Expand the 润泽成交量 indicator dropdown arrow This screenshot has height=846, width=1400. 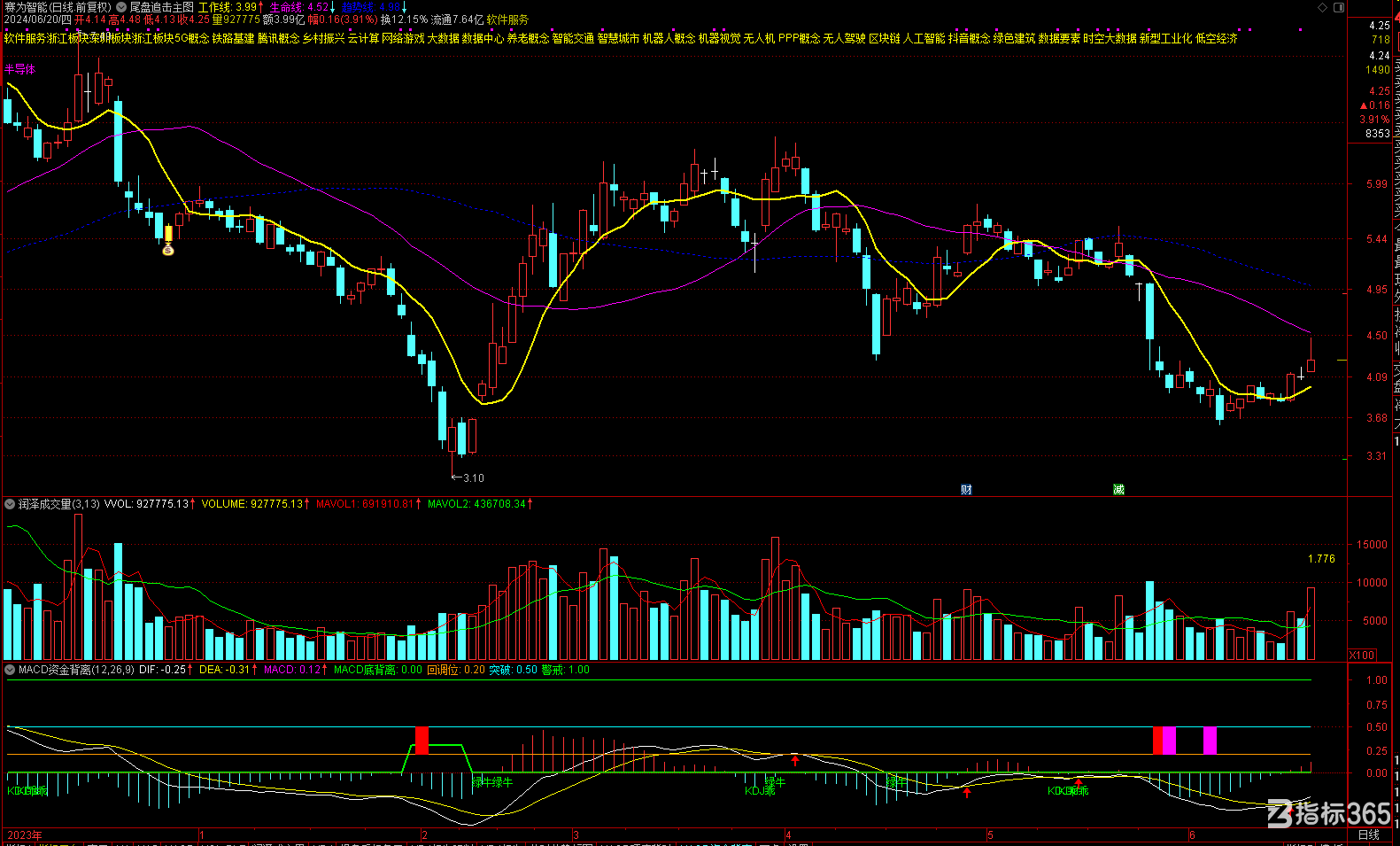point(10,504)
